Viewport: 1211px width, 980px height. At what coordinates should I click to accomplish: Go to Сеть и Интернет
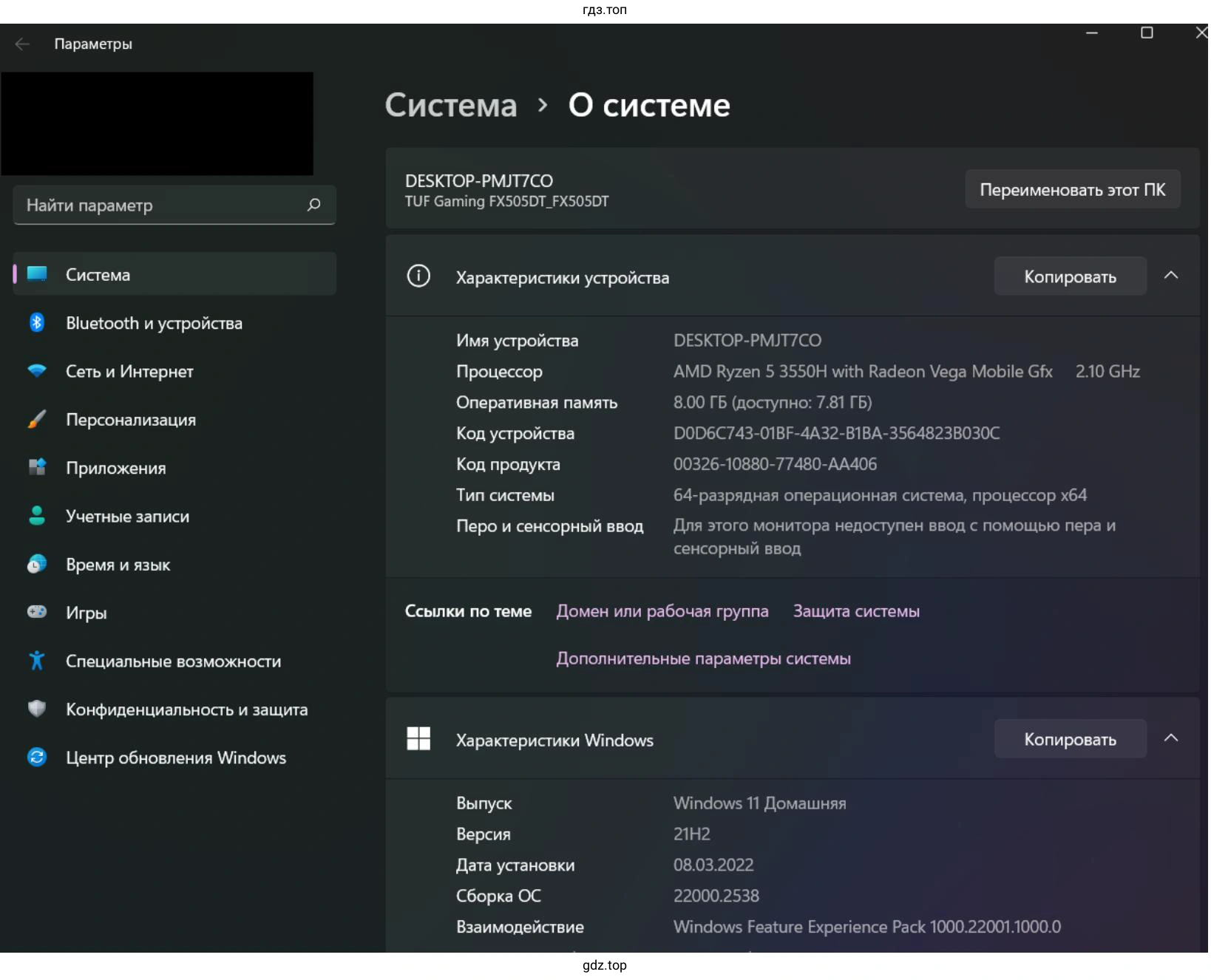[174, 371]
